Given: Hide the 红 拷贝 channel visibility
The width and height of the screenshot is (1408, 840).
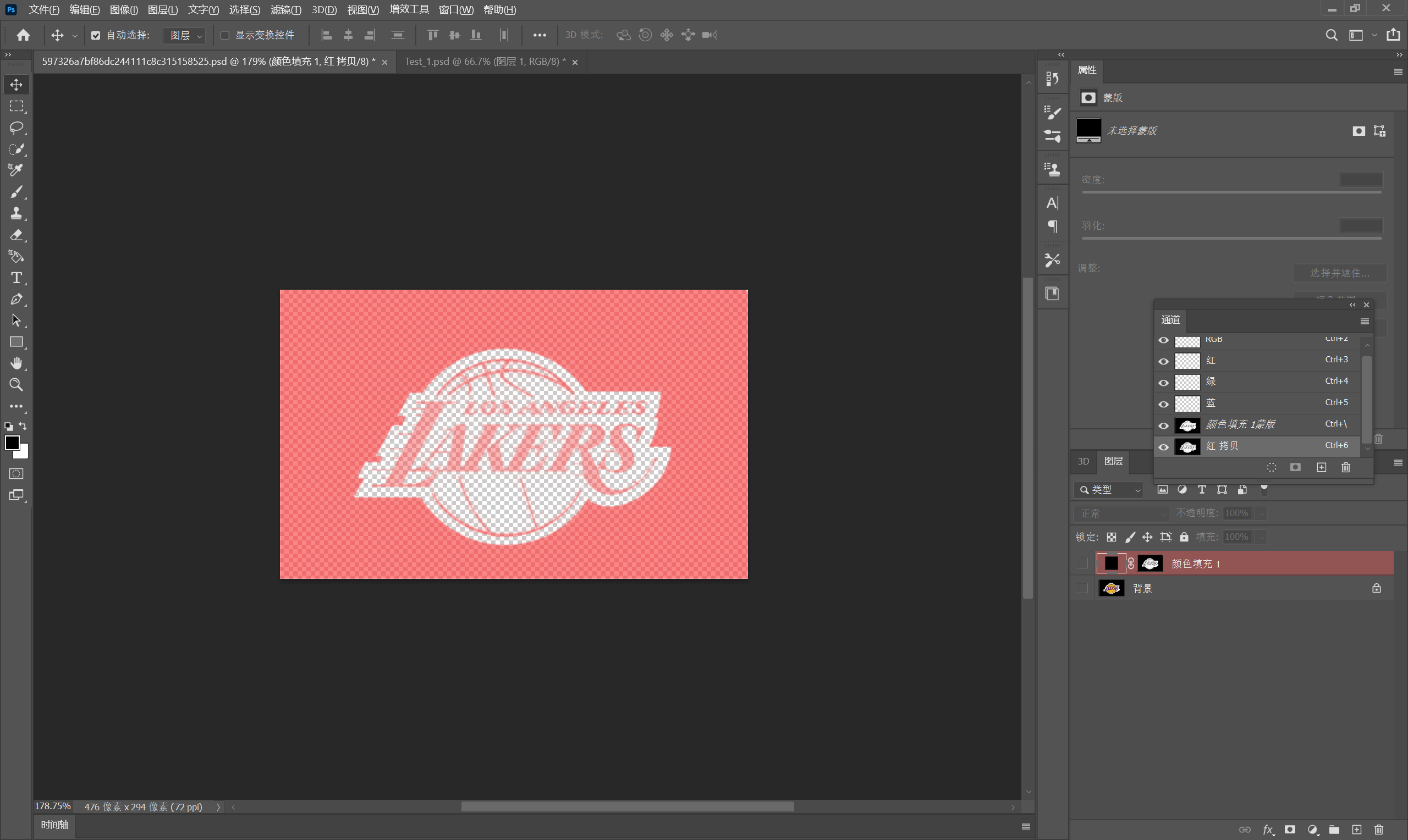Looking at the screenshot, I should 1163,447.
